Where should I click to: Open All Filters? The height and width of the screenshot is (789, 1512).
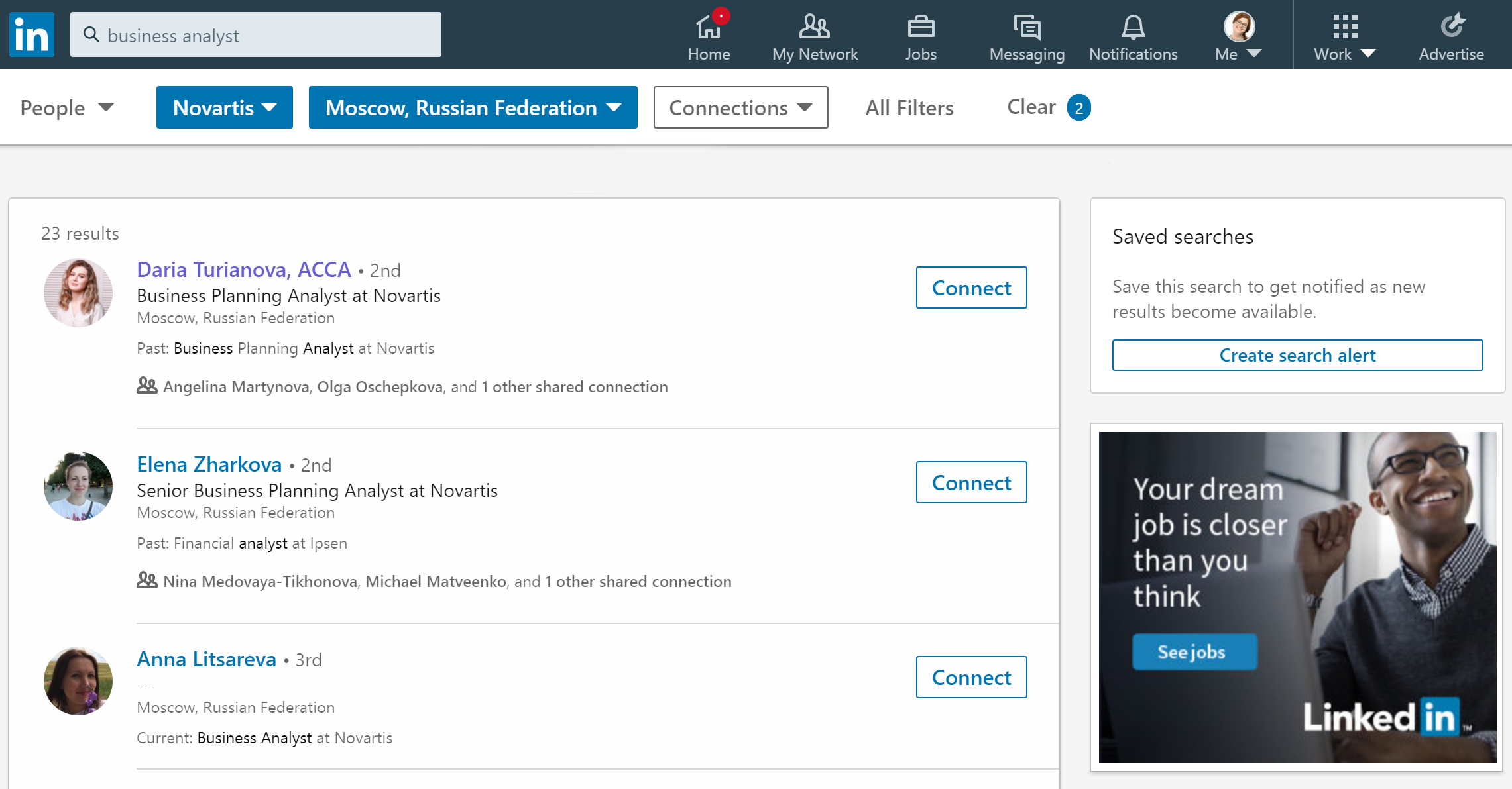coord(909,107)
